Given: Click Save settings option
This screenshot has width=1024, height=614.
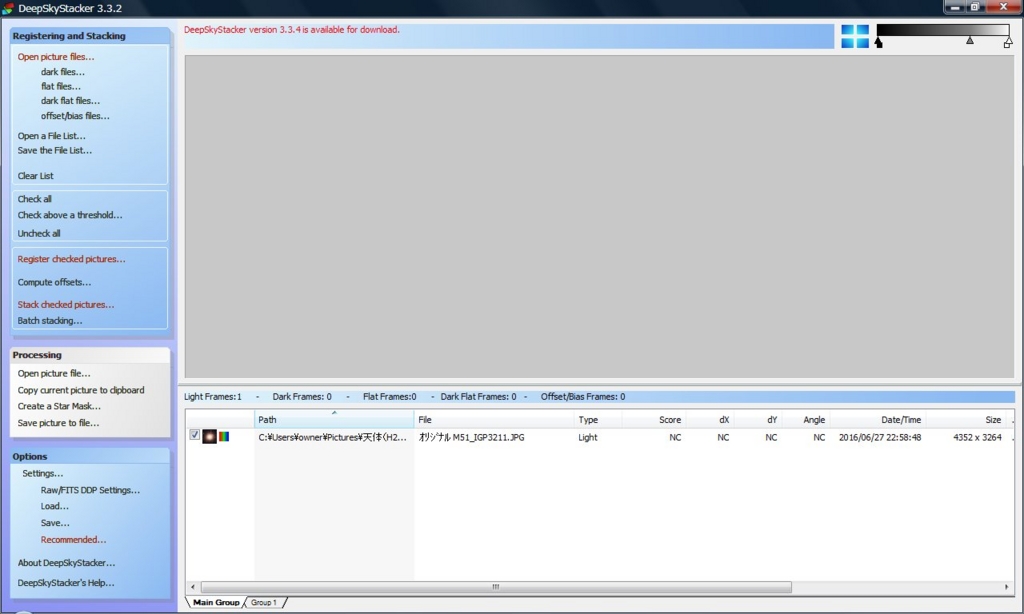Looking at the screenshot, I should (x=55, y=523).
